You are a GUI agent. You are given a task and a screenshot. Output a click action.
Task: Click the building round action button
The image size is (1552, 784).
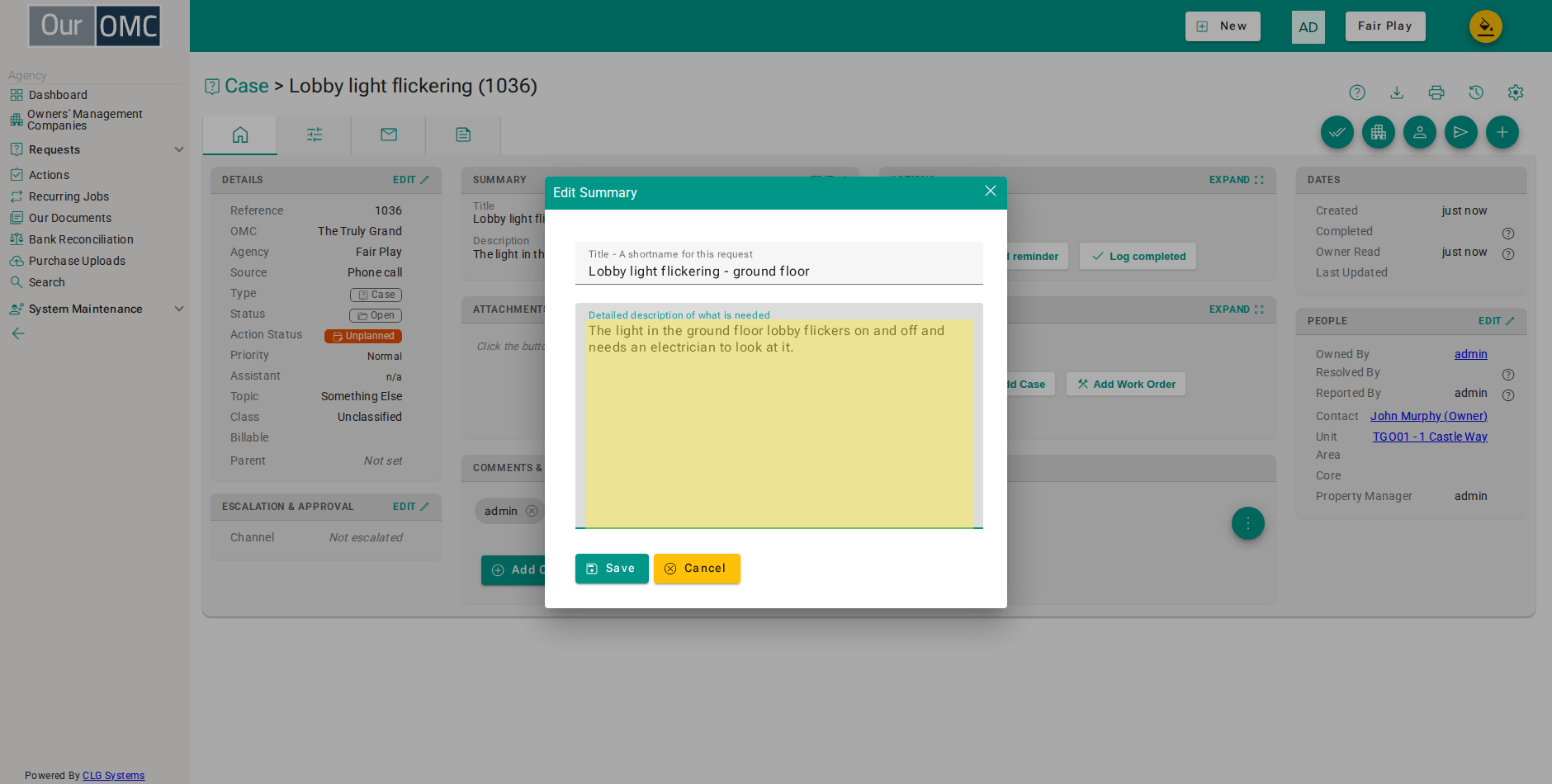pyautogui.click(x=1379, y=132)
